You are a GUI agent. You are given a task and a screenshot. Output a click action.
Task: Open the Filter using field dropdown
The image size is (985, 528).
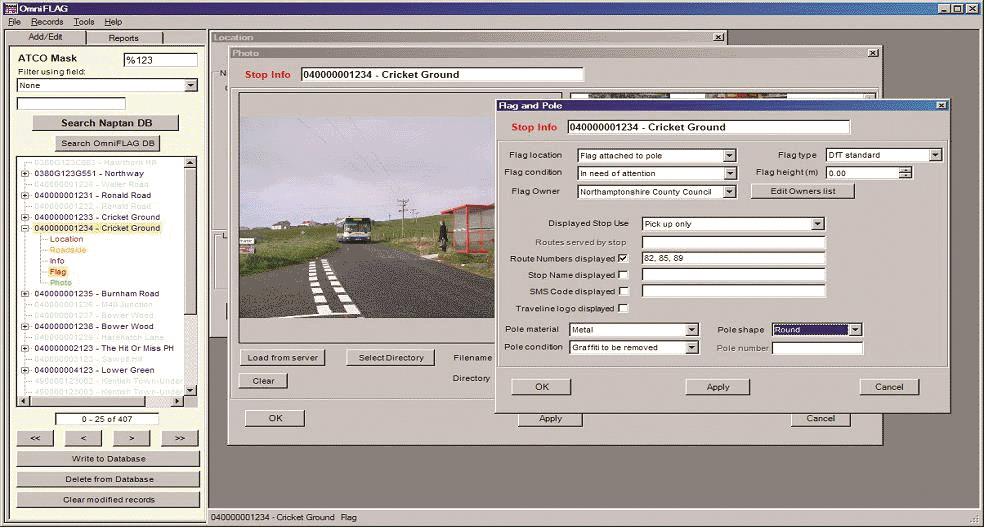click(191, 85)
